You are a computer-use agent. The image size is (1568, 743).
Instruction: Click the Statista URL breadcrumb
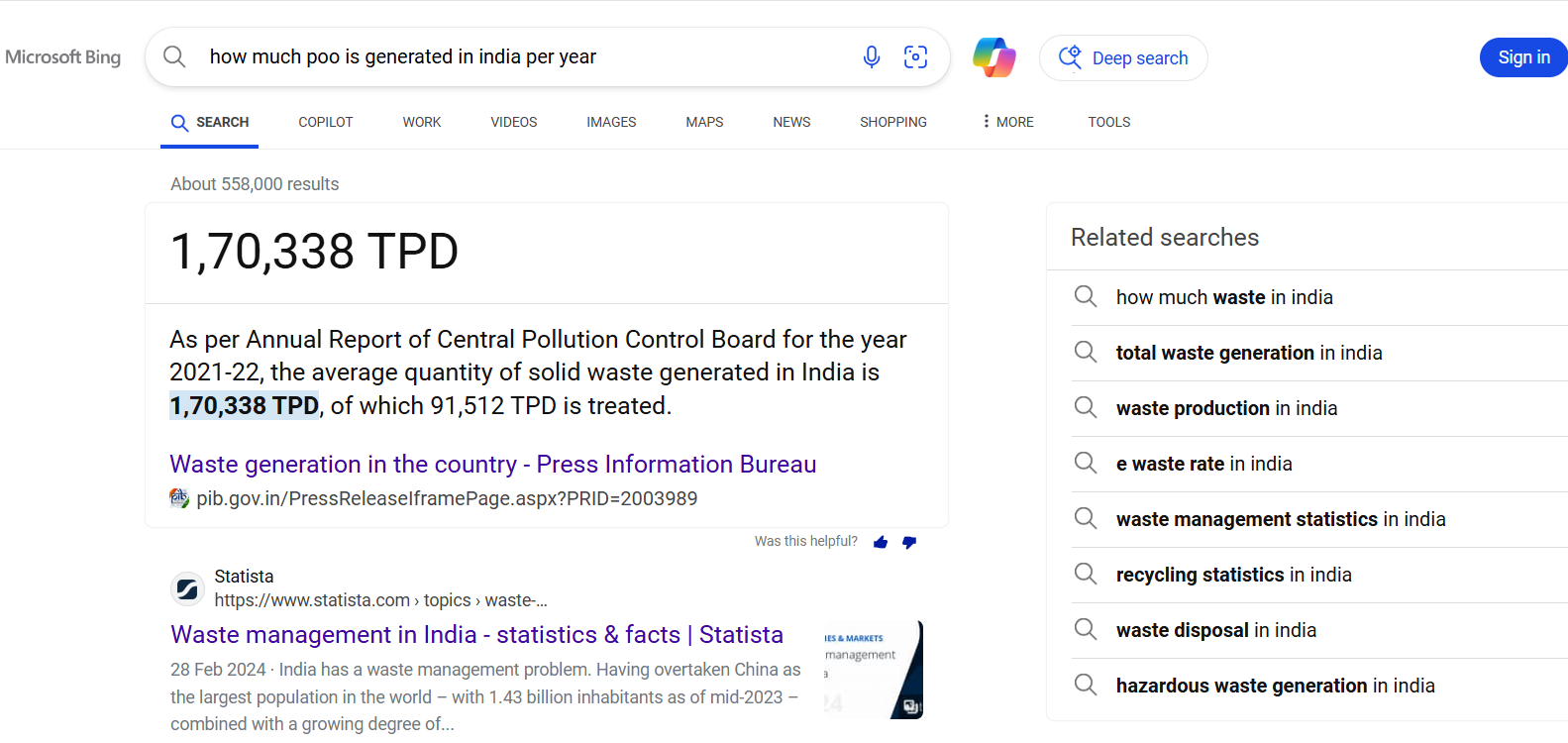[380, 600]
